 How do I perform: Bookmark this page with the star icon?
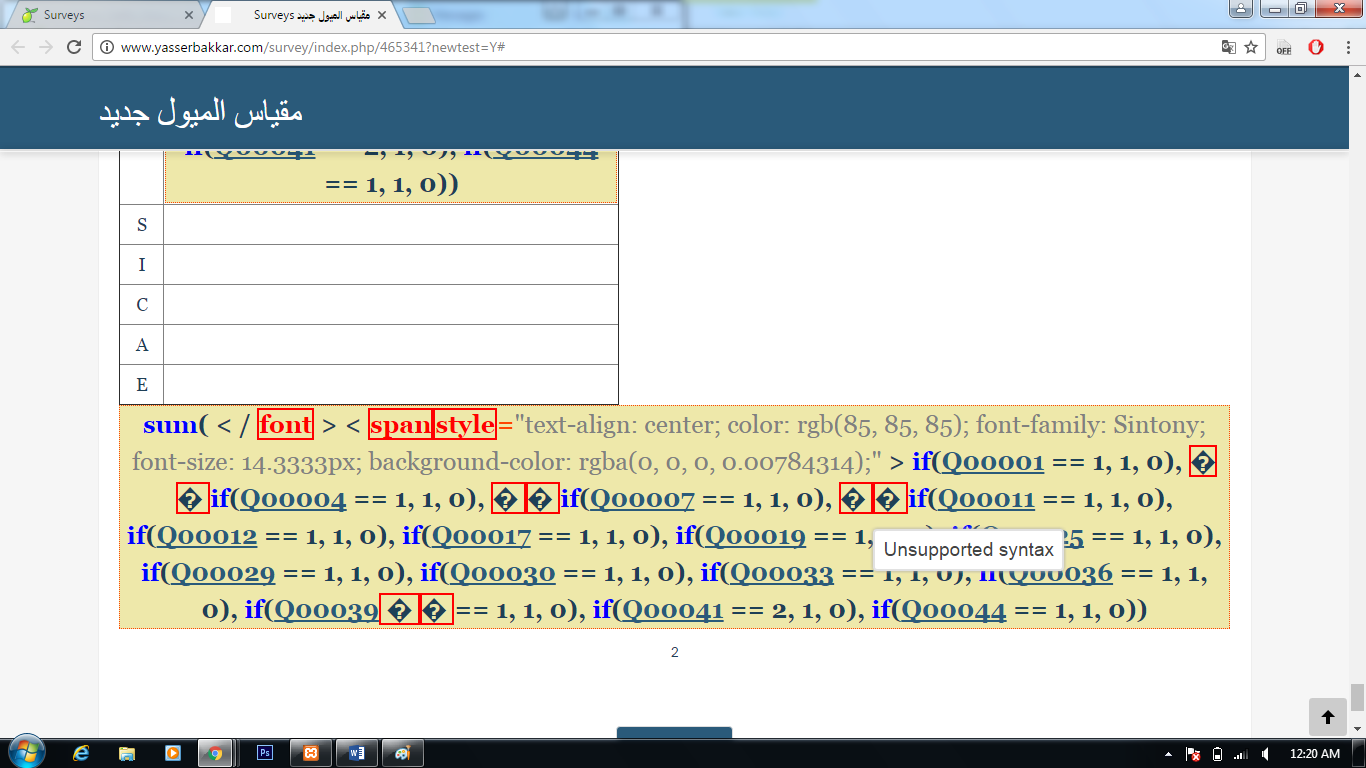coord(1250,47)
